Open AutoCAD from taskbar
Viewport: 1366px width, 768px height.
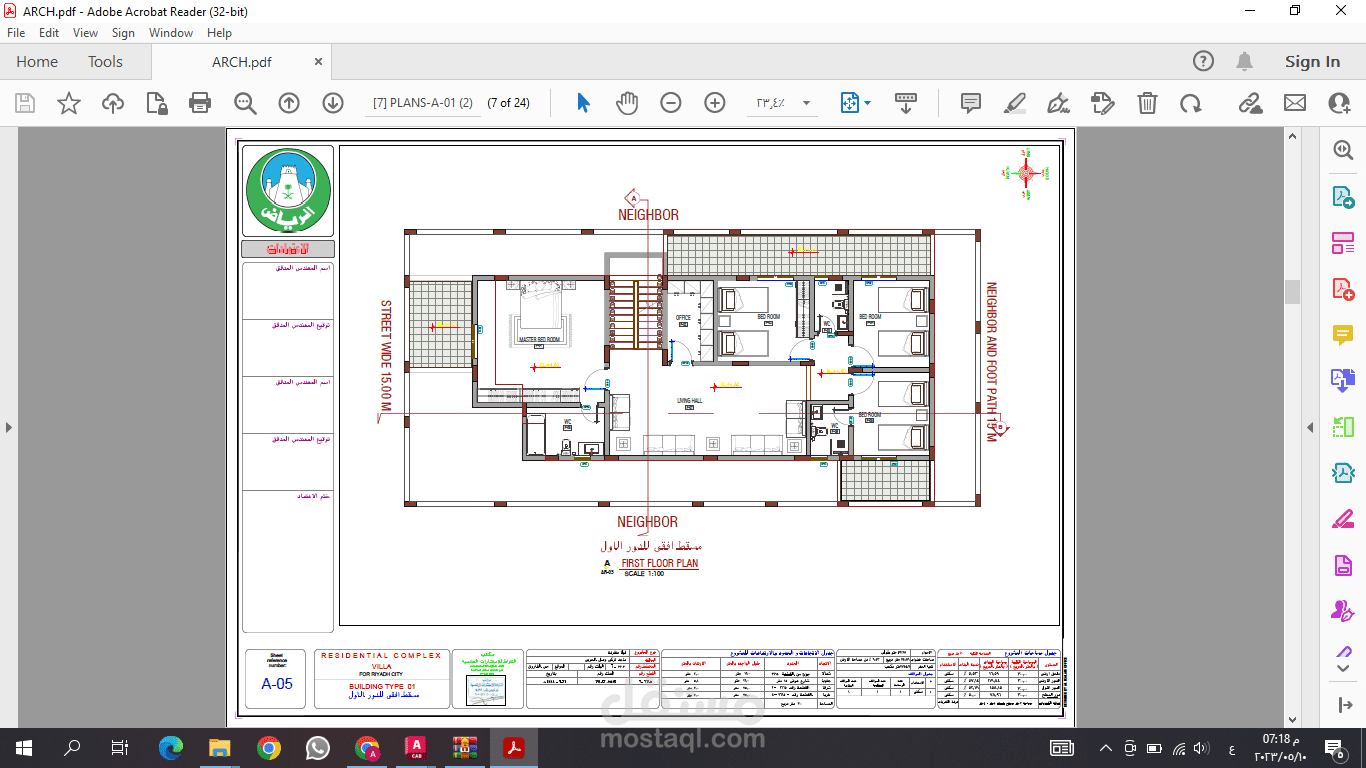tap(415, 747)
